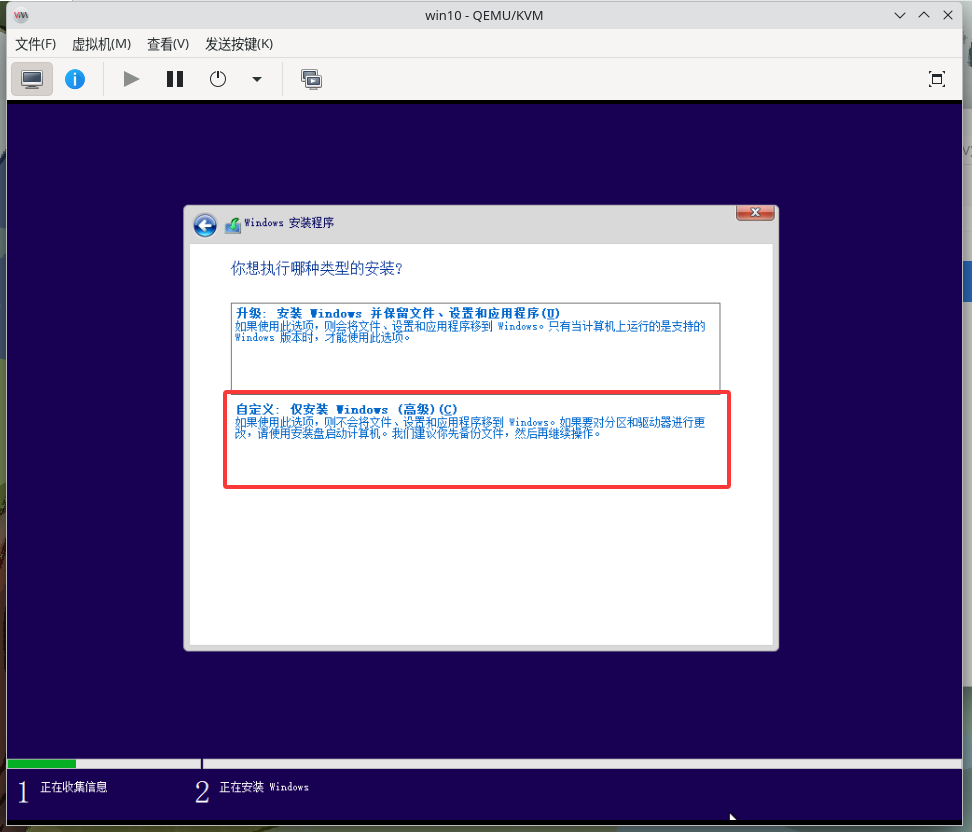This screenshot has width=972, height=832.
Task: Start the virtual machine with play
Action: [x=131, y=79]
